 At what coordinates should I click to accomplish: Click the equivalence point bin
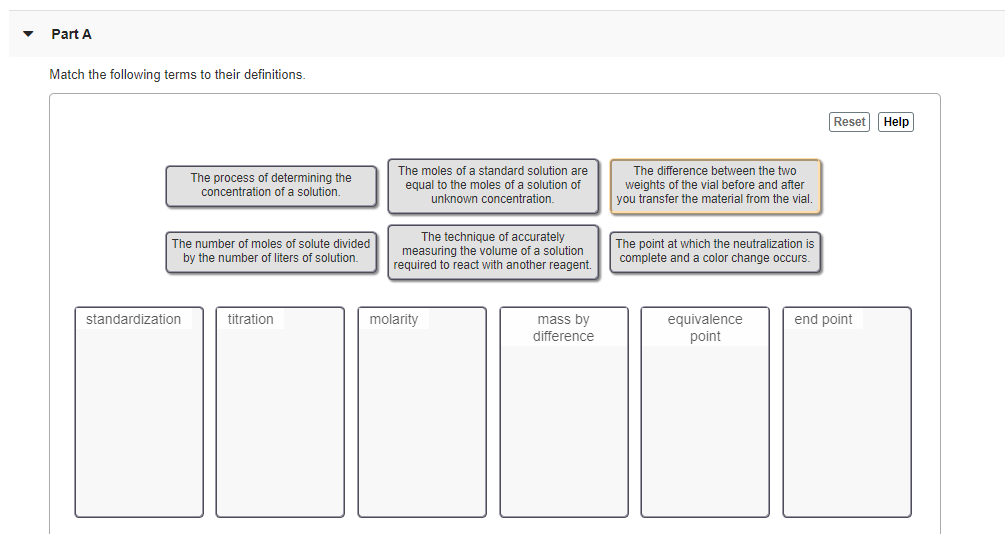(705, 412)
